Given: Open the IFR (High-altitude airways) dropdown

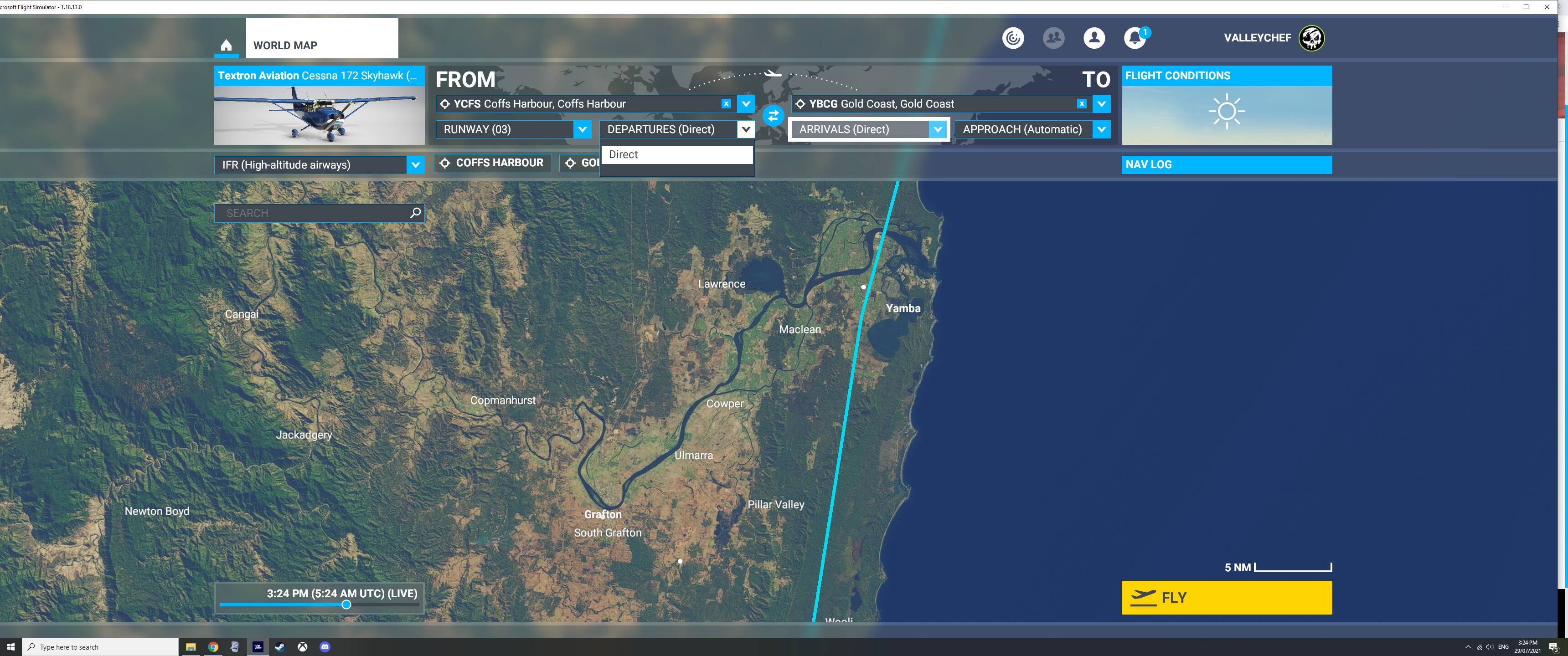Looking at the screenshot, I should click(416, 164).
